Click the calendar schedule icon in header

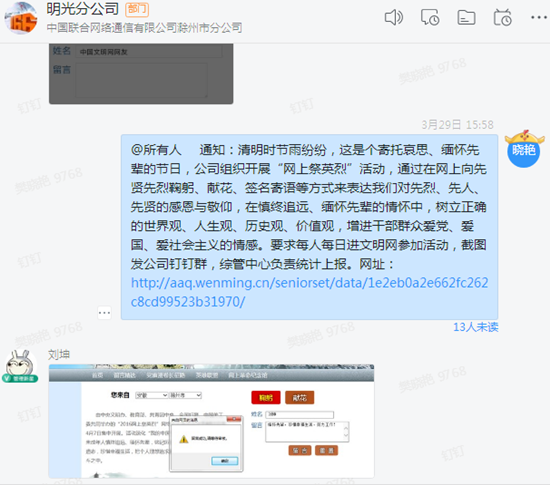[x=502, y=17]
